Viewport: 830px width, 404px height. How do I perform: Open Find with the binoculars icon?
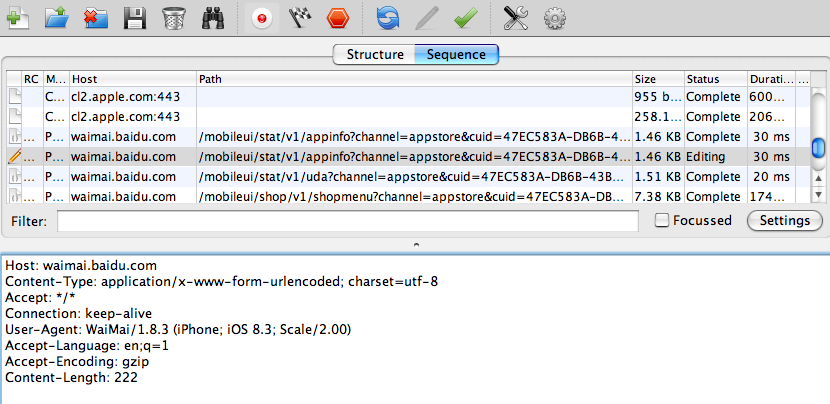click(213, 19)
